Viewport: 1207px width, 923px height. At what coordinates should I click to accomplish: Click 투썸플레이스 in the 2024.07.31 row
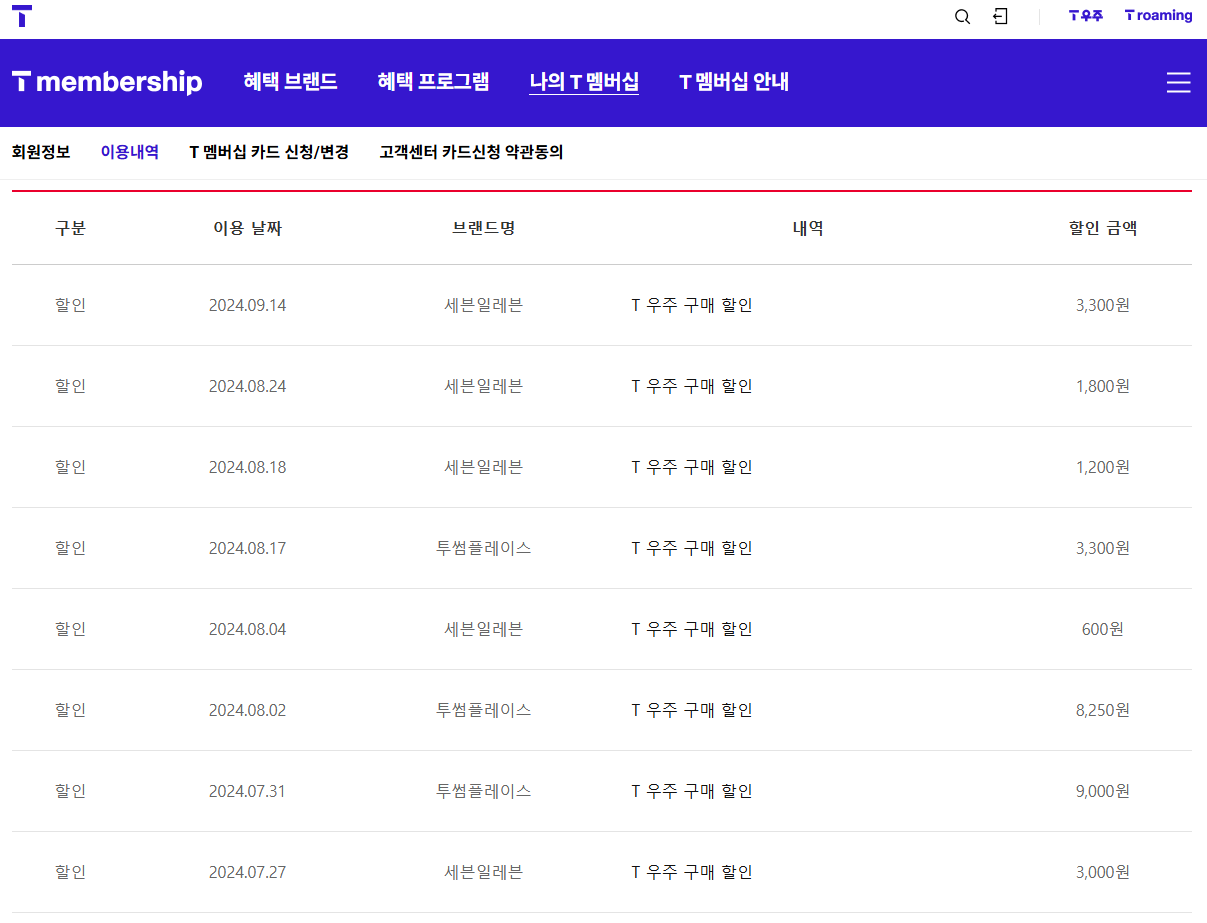pyautogui.click(x=483, y=791)
